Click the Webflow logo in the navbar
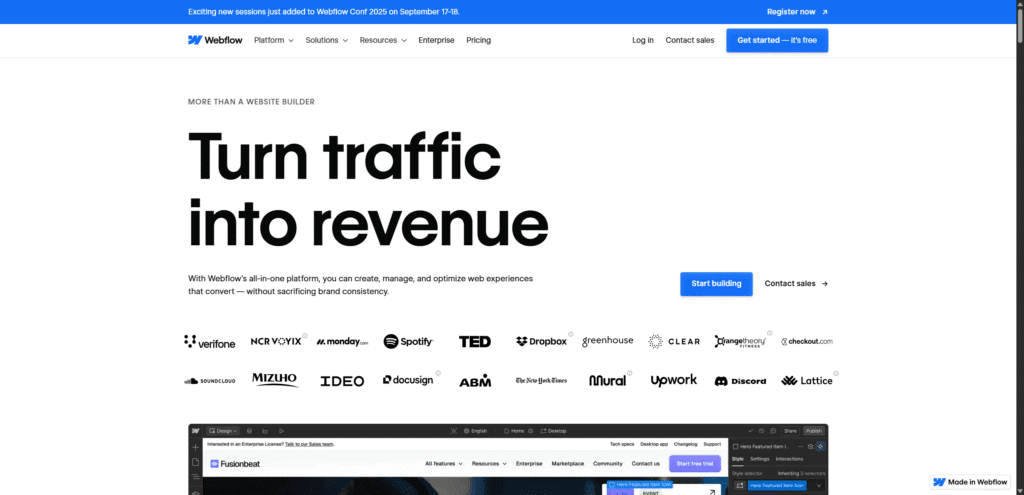The width and height of the screenshot is (1024, 495). [214, 40]
